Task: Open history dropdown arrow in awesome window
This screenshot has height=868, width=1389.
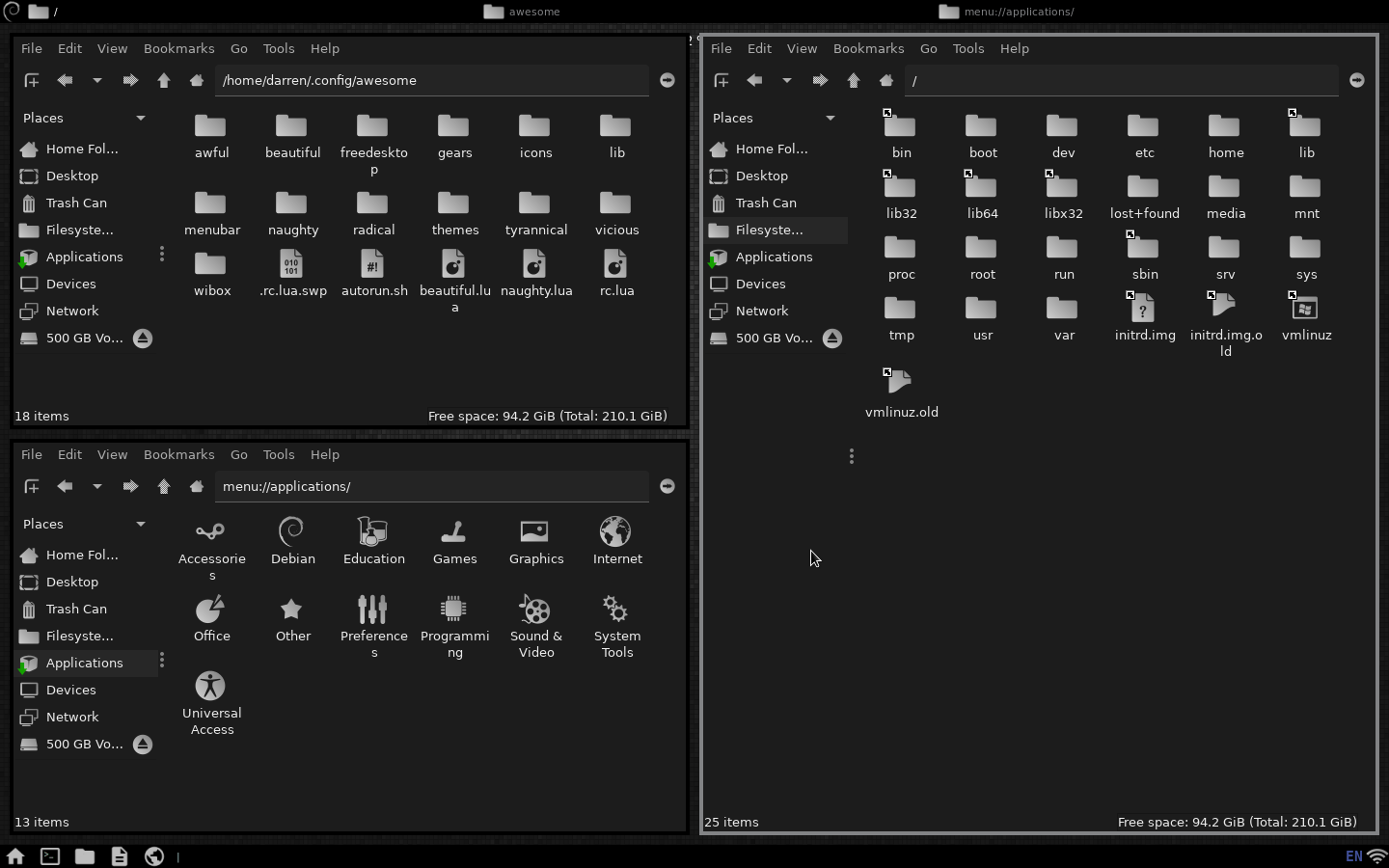Action: (97, 80)
